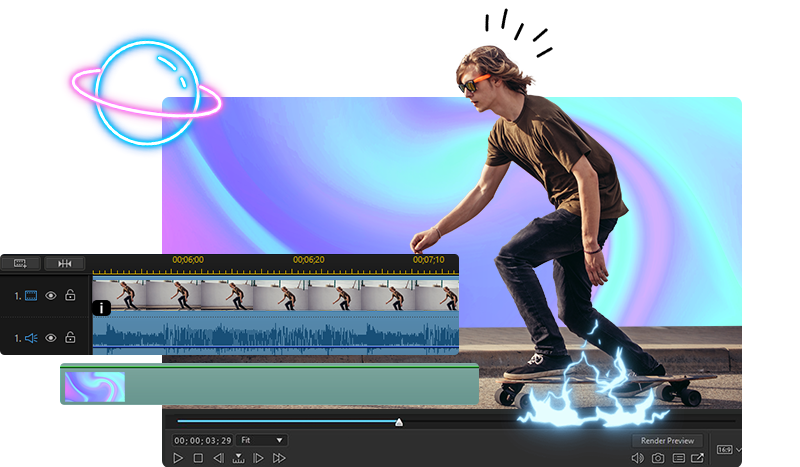This screenshot has width=800, height=467.
Task: Open the 16:9 aspect ratio dropdown
Action: pos(729,450)
